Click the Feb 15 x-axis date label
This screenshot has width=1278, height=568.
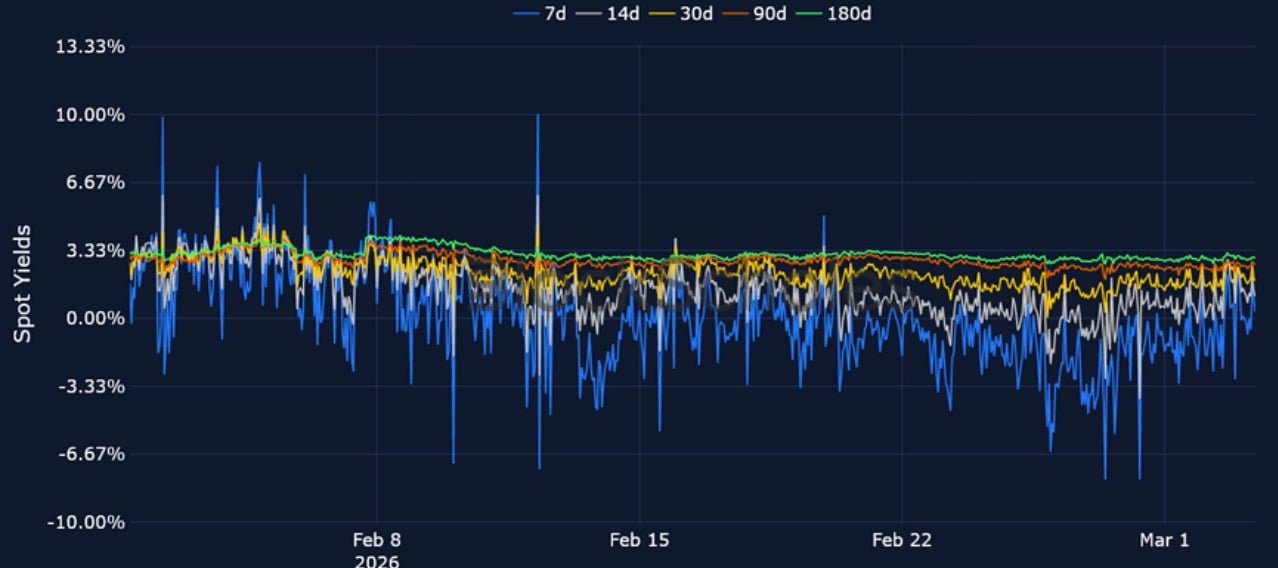(639, 540)
